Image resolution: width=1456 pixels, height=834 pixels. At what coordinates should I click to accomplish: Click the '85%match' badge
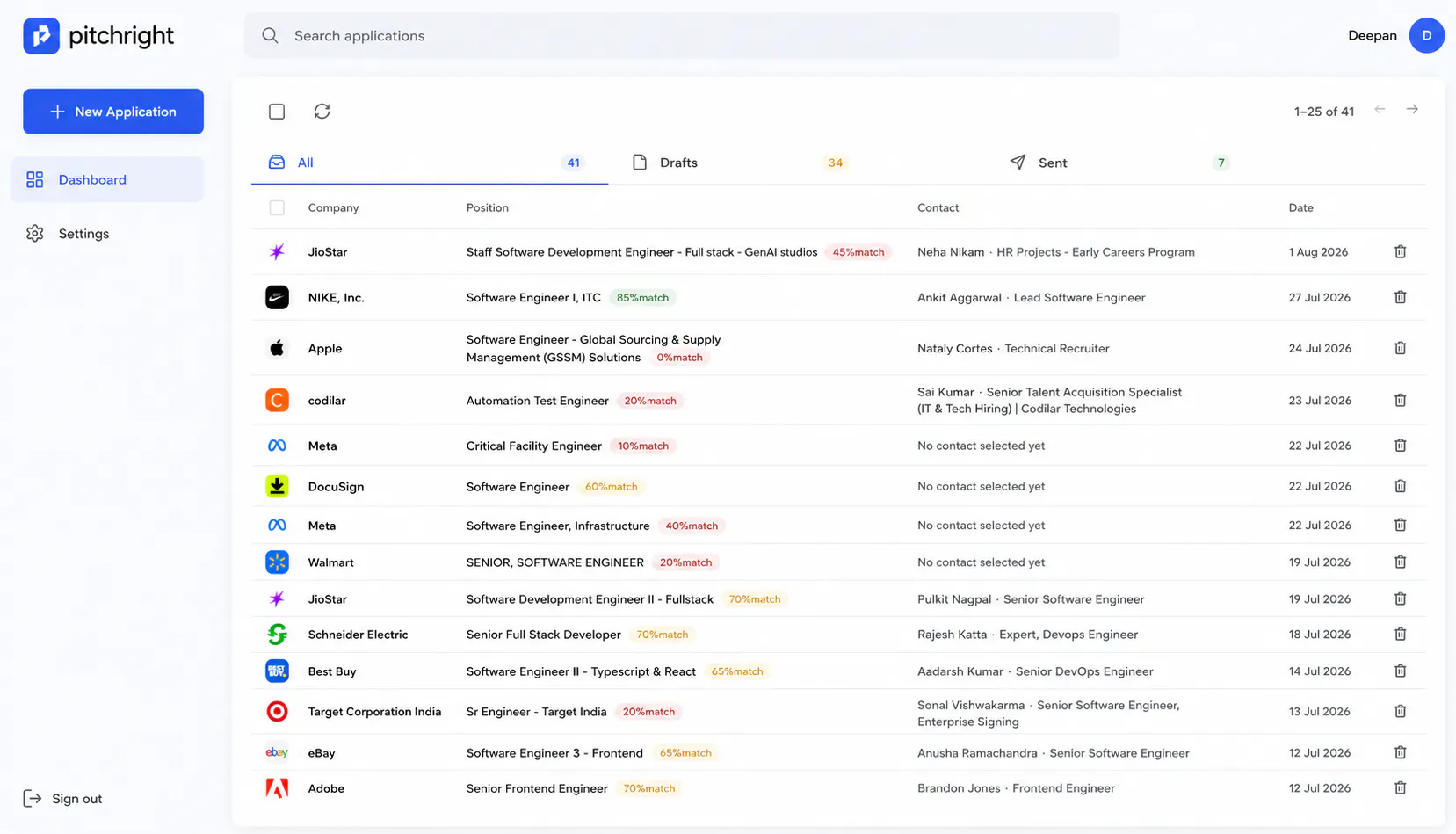click(x=642, y=298)
